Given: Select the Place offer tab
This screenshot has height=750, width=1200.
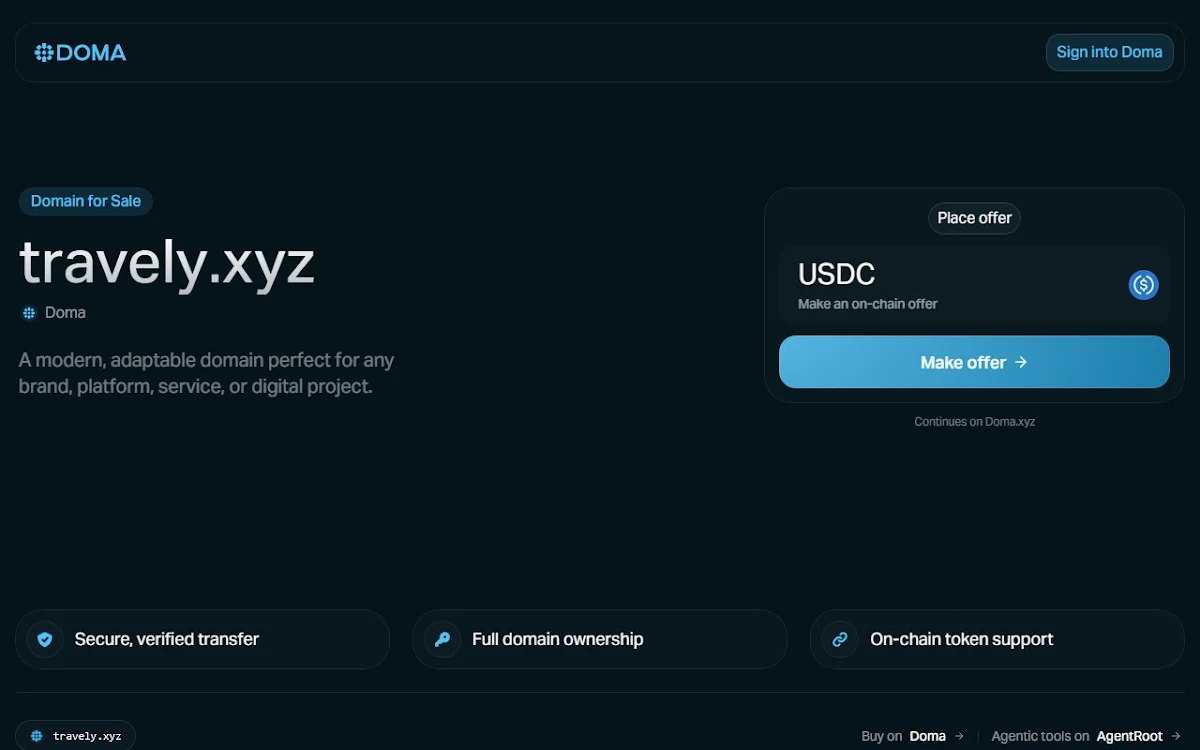Looking at the screenshot, I should pos(974,218).
